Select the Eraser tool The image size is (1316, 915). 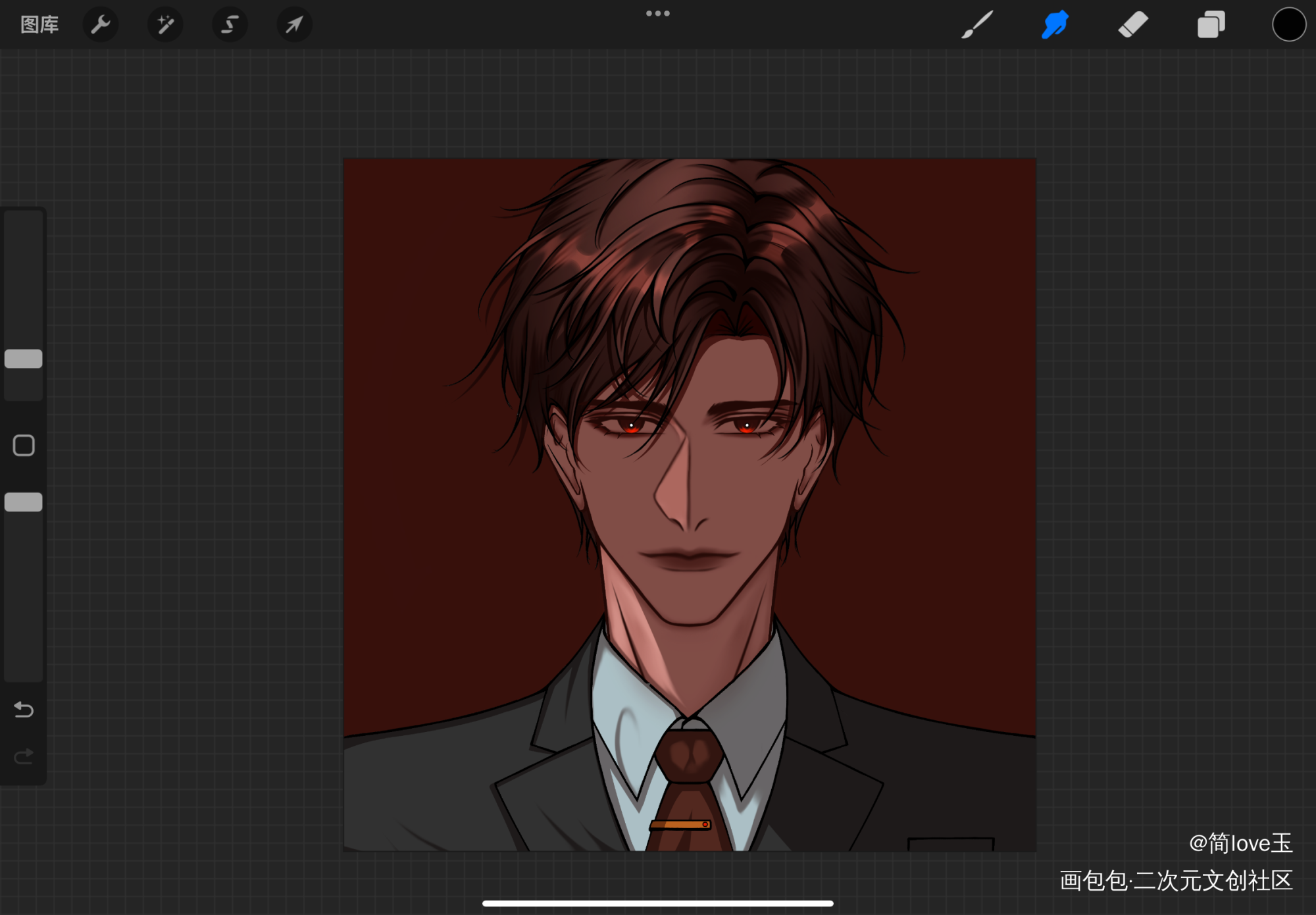click(1133, 25)
